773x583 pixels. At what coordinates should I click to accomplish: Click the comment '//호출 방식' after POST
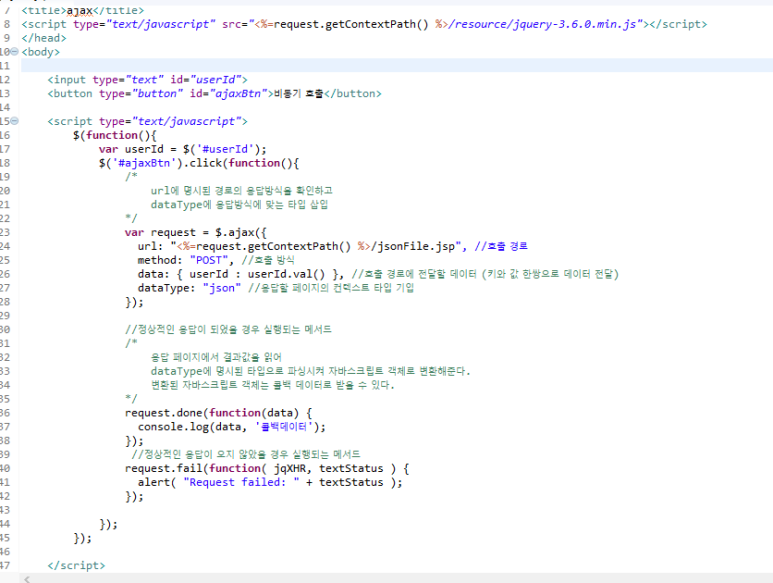point(268,260)
